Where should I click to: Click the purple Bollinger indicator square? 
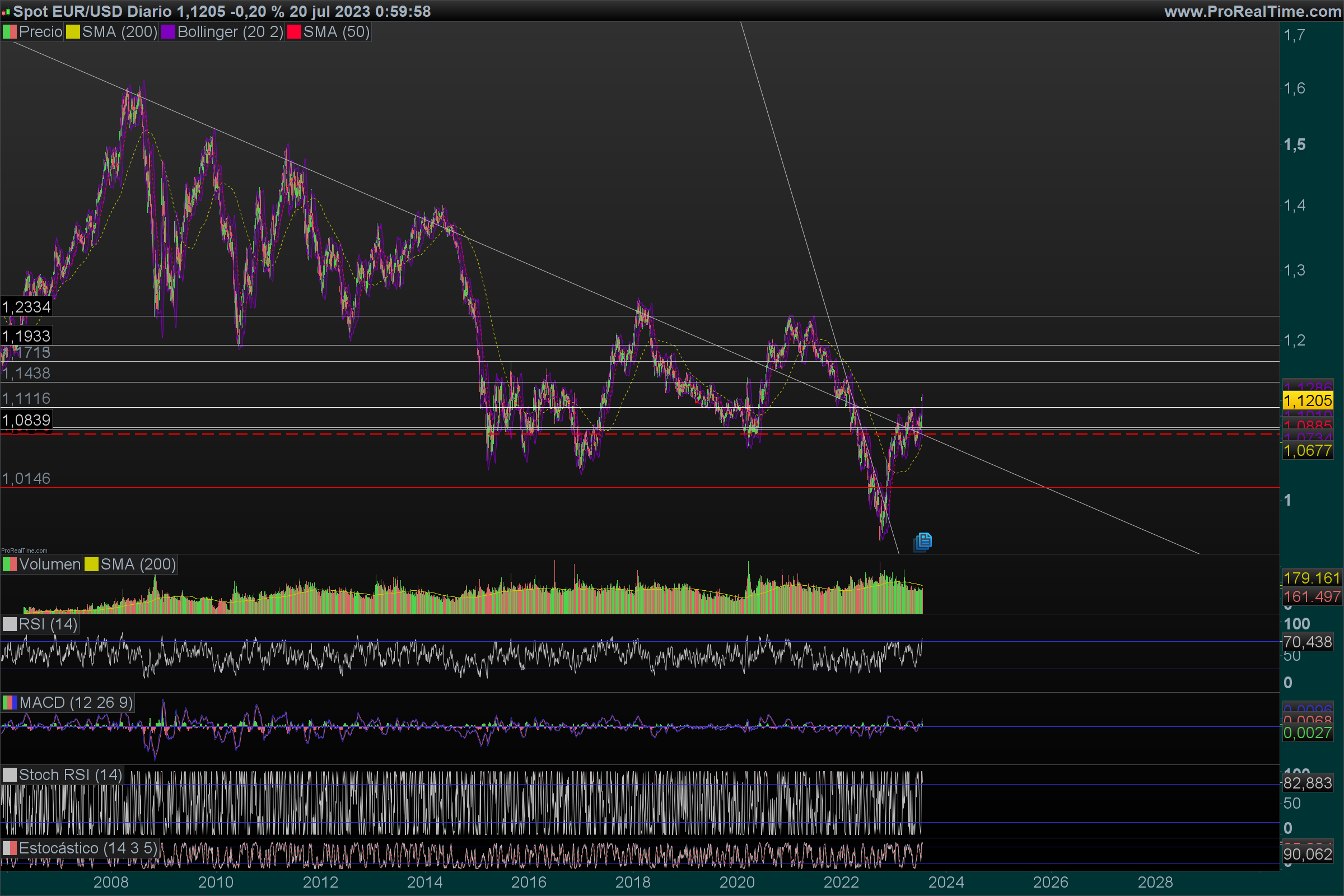168,32
